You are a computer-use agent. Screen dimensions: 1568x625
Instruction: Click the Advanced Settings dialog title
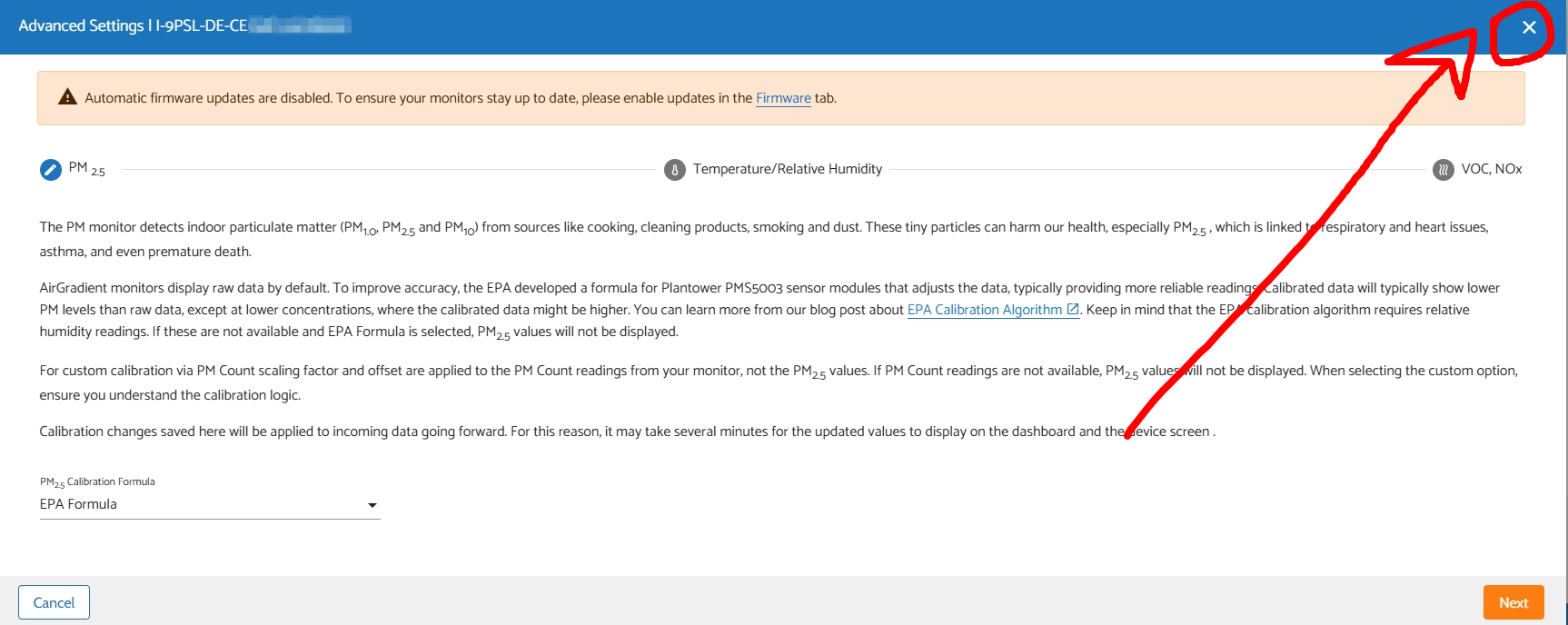pyautogui.click(x=81, y=25)
